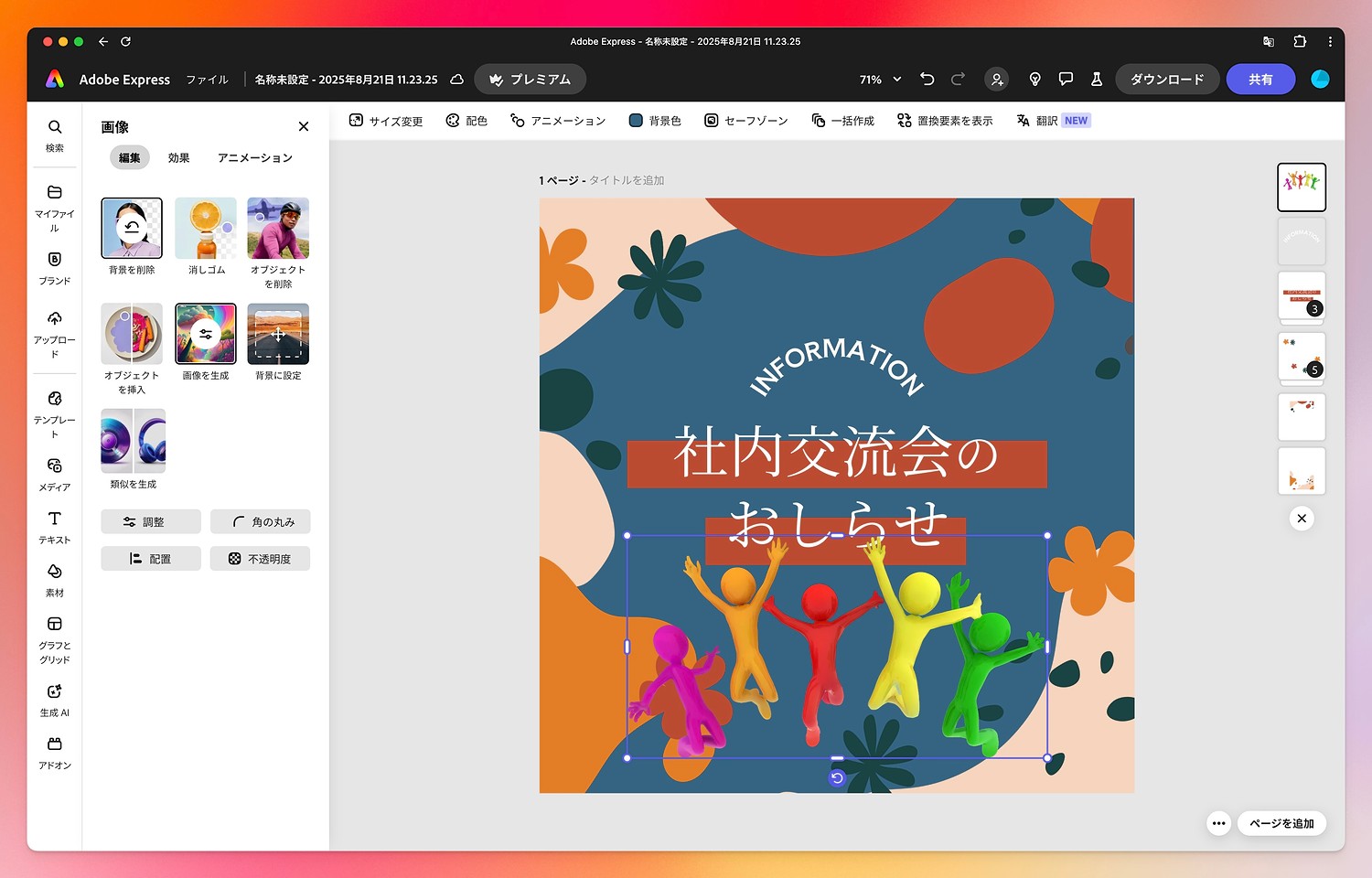Open the オブジェクトを挿入 tool
Screen dimensions: 1372x878
(x=131, y=333)
